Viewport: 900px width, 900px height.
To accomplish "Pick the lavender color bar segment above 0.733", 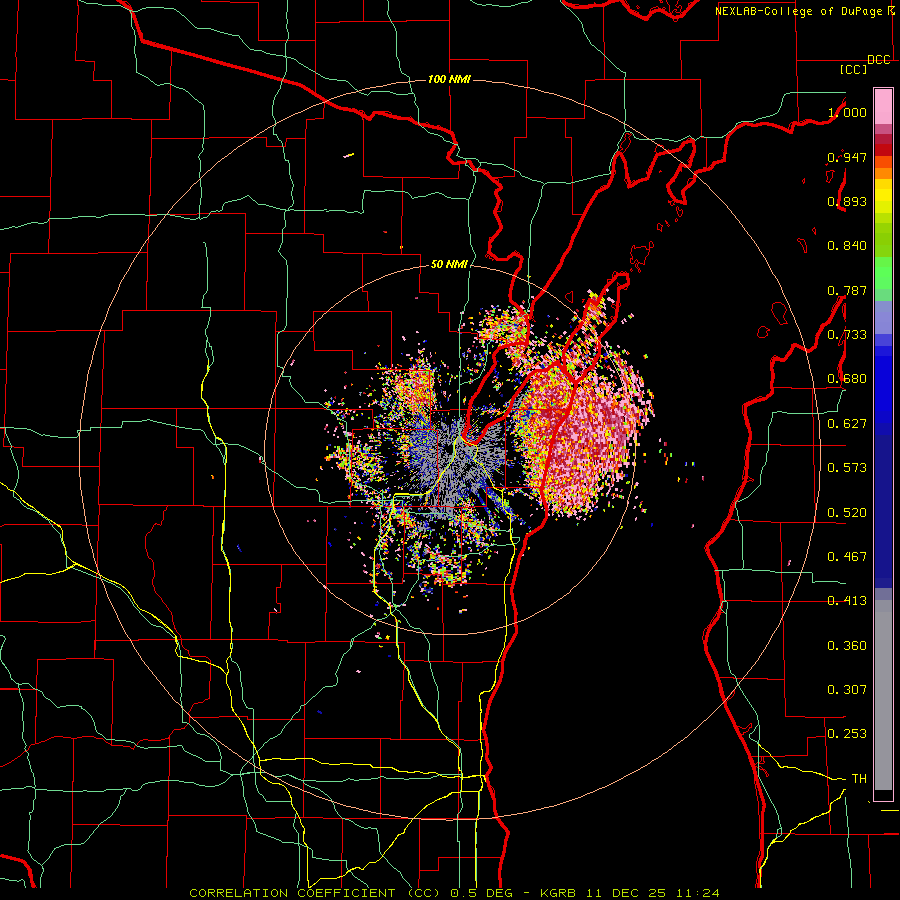I will coord(883,317).
